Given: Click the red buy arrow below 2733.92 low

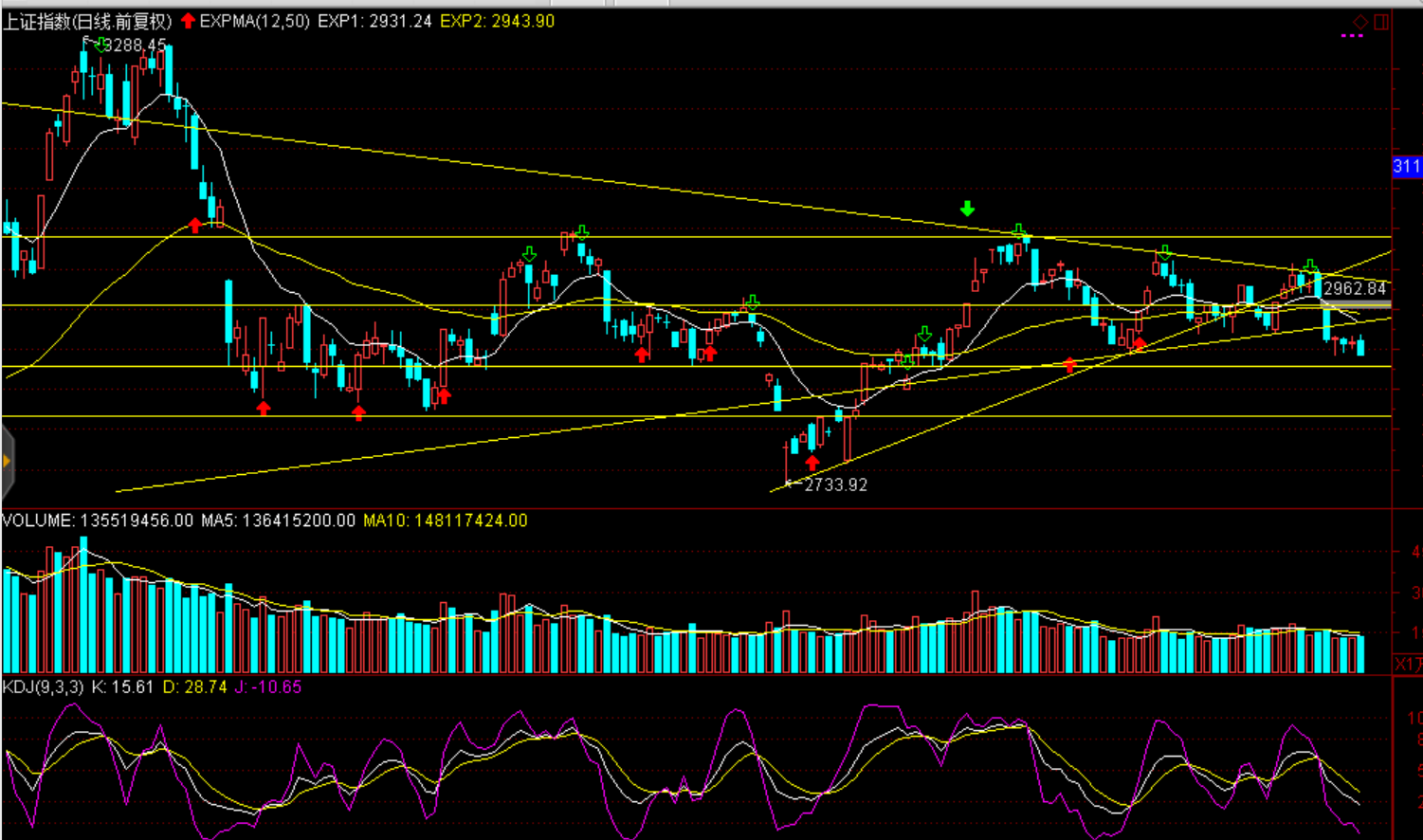Looking at the screenshot, I should pyautogui.click(x=812, y=463).
